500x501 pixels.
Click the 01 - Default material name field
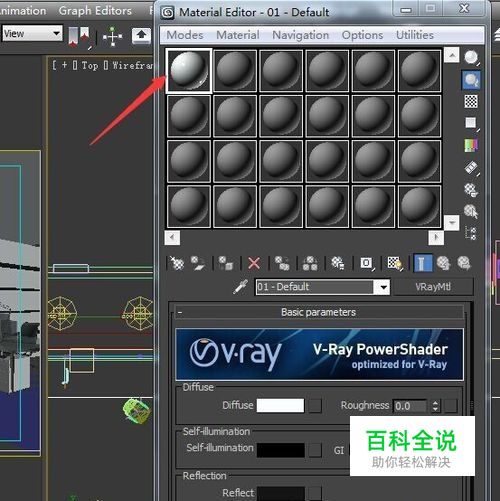click(x=315, y=287)
